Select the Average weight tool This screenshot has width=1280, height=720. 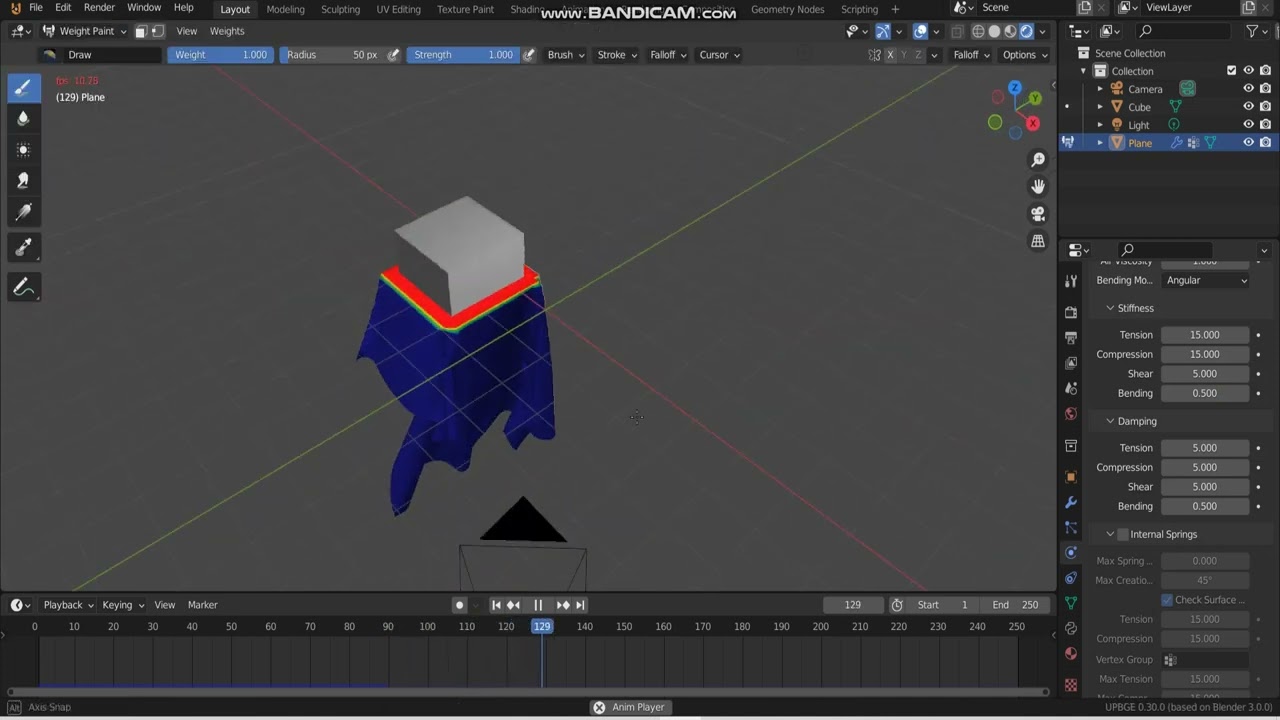[24, 149]
